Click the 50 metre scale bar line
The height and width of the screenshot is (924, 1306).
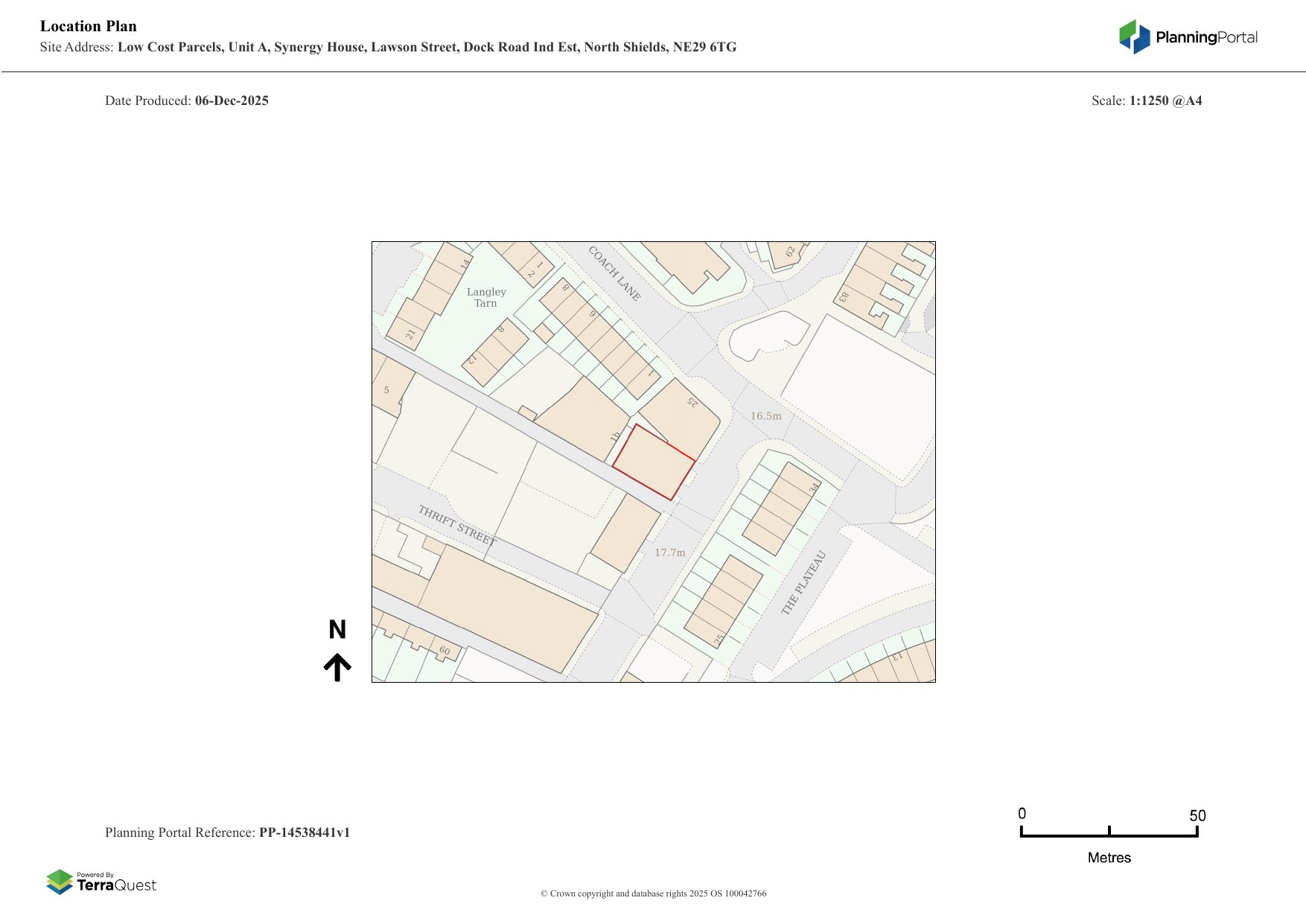(1109, 835)
